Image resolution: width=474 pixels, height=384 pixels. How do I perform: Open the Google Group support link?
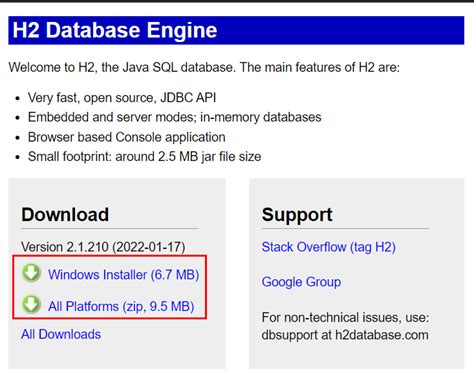(301, 282)
